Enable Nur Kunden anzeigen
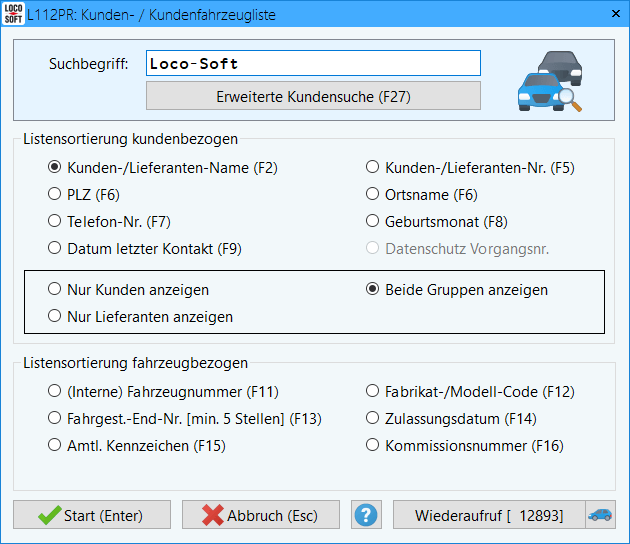This screenshot has height=544, width=630. pyautogui.click(x=55, y=290)
